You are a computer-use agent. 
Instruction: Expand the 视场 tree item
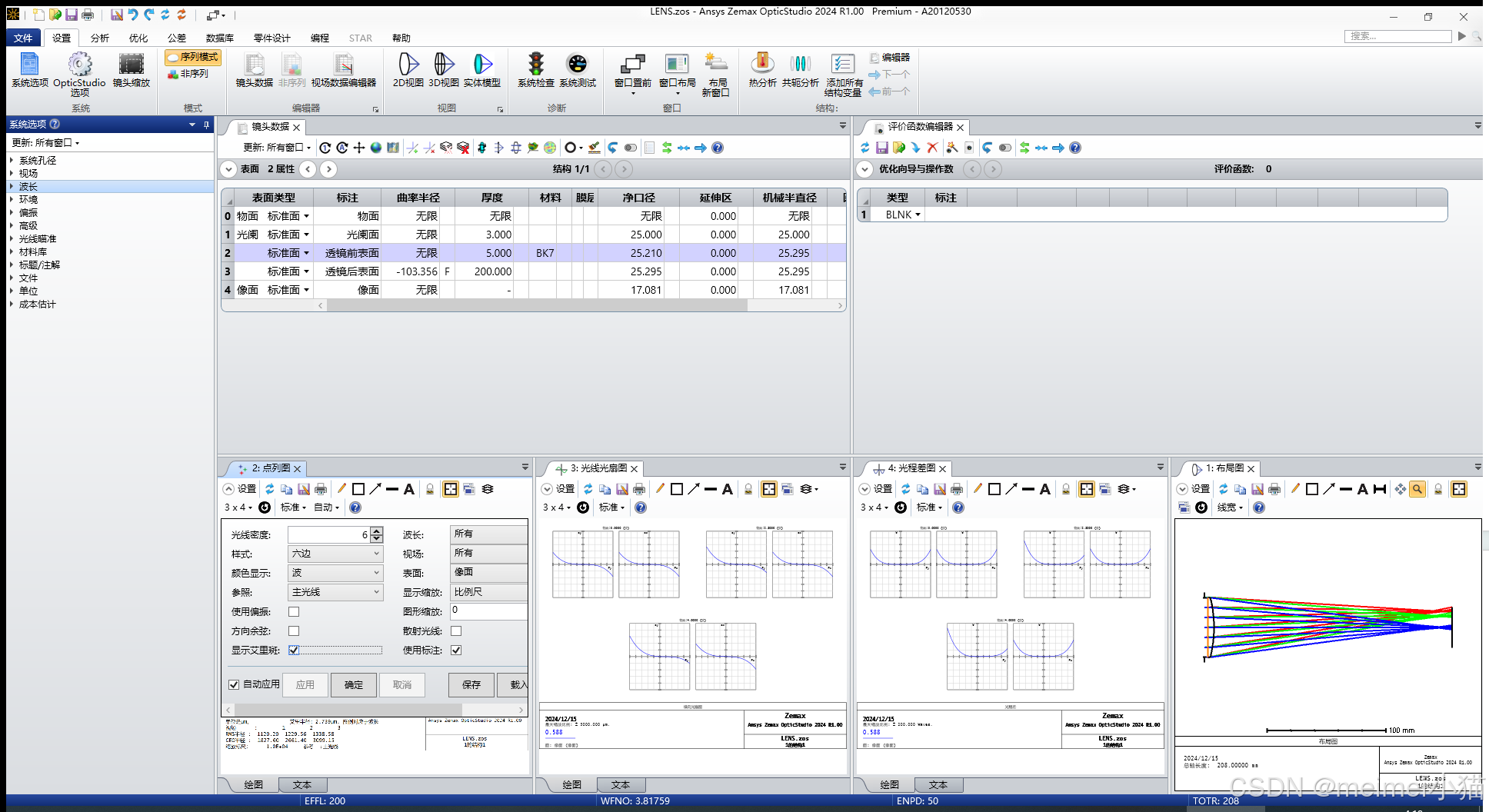[12, 174]
